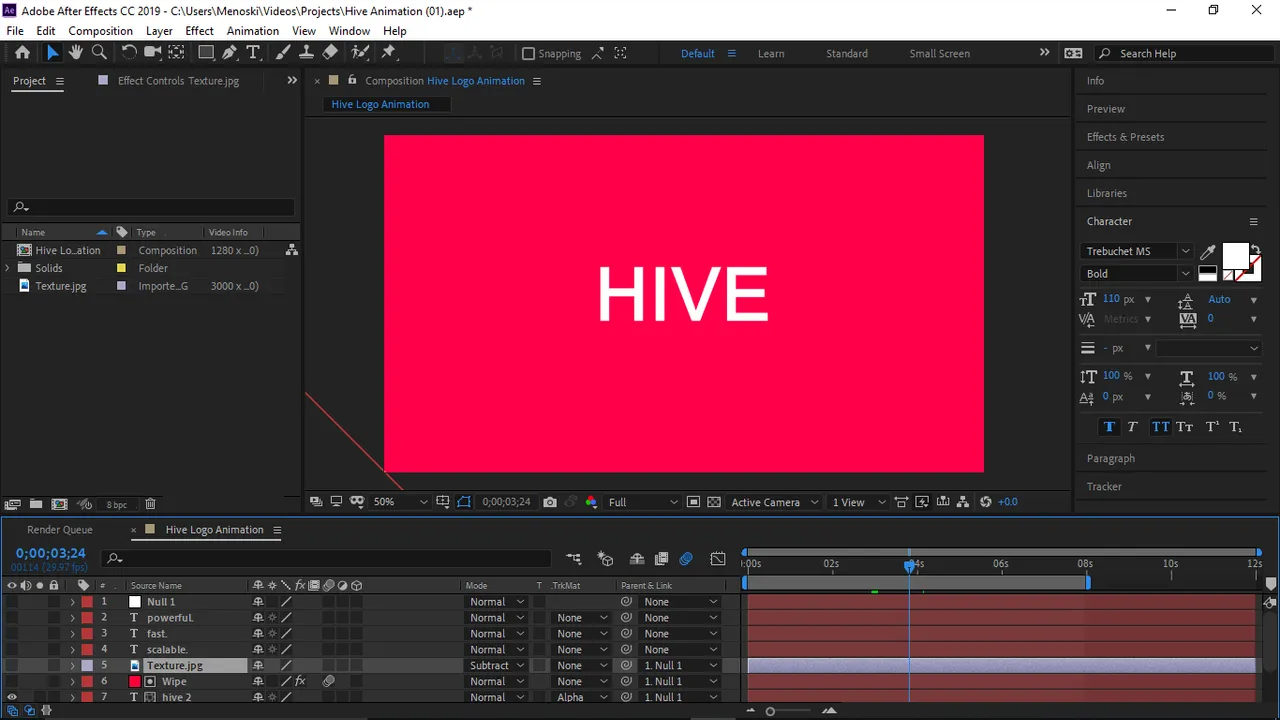Open the Trebuchet MS font dropdown

pos(1136,251)
